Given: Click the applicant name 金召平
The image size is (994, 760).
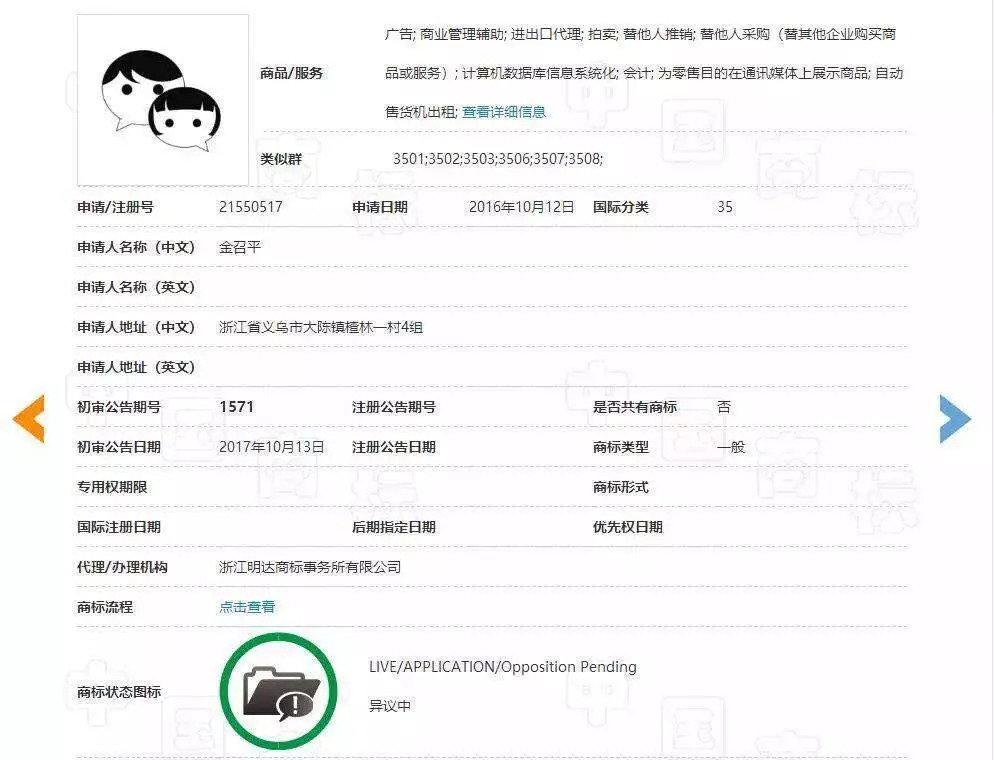Looking at the screenshot, I should (x=240, y=247).
